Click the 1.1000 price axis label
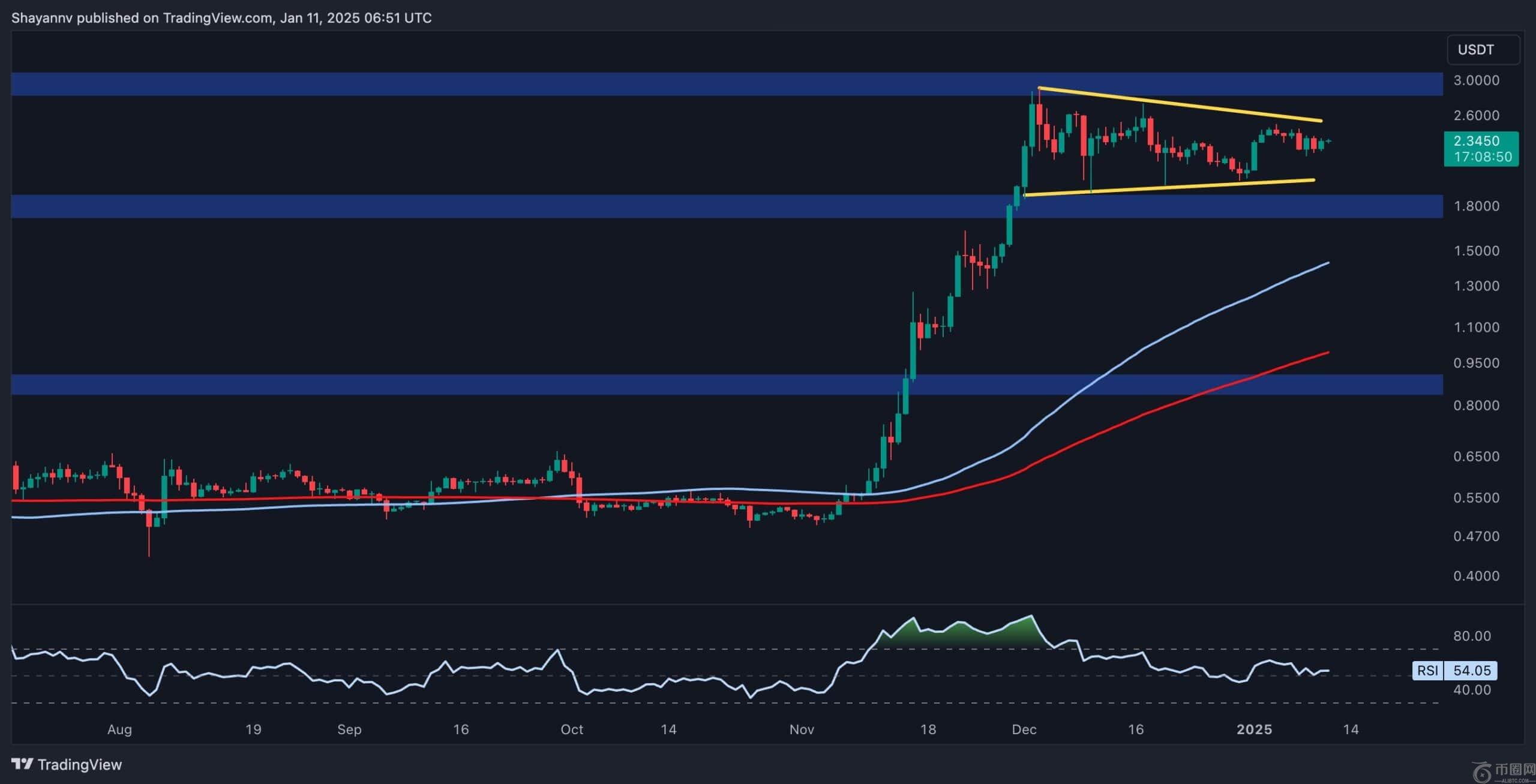Screen dimensions: 1536x784 coord(1476,328)
